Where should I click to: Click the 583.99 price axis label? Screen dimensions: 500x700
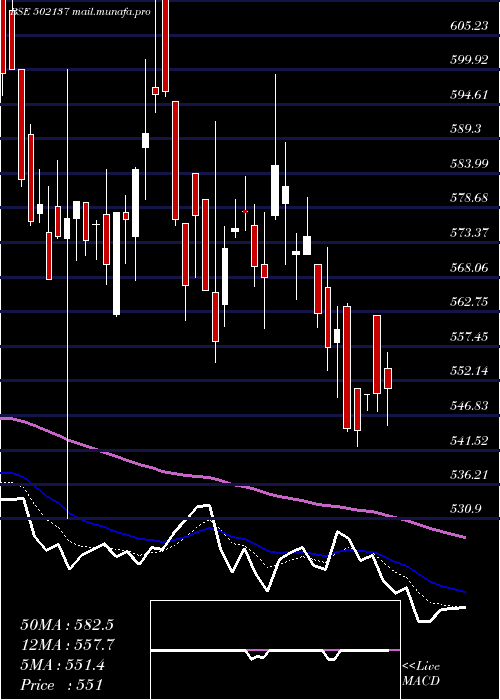469,164
